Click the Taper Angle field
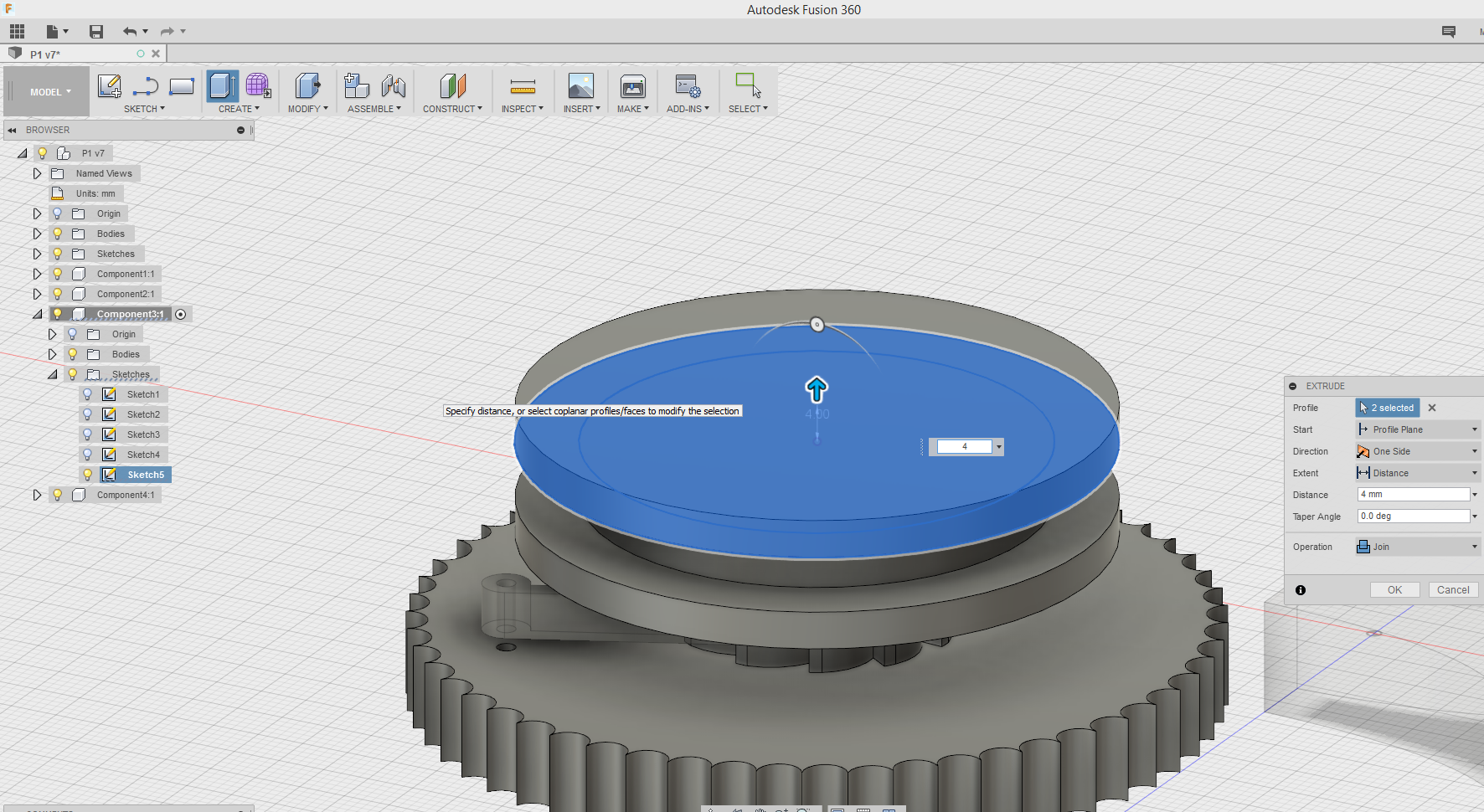This screenshot has height=812, width=1484. tap(1414, 516)
